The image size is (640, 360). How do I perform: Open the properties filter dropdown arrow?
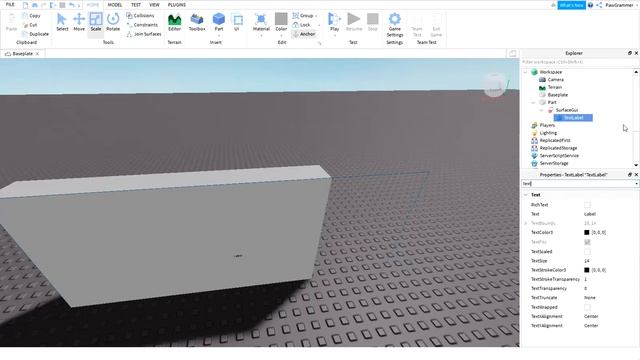click(x=636, y=184)
